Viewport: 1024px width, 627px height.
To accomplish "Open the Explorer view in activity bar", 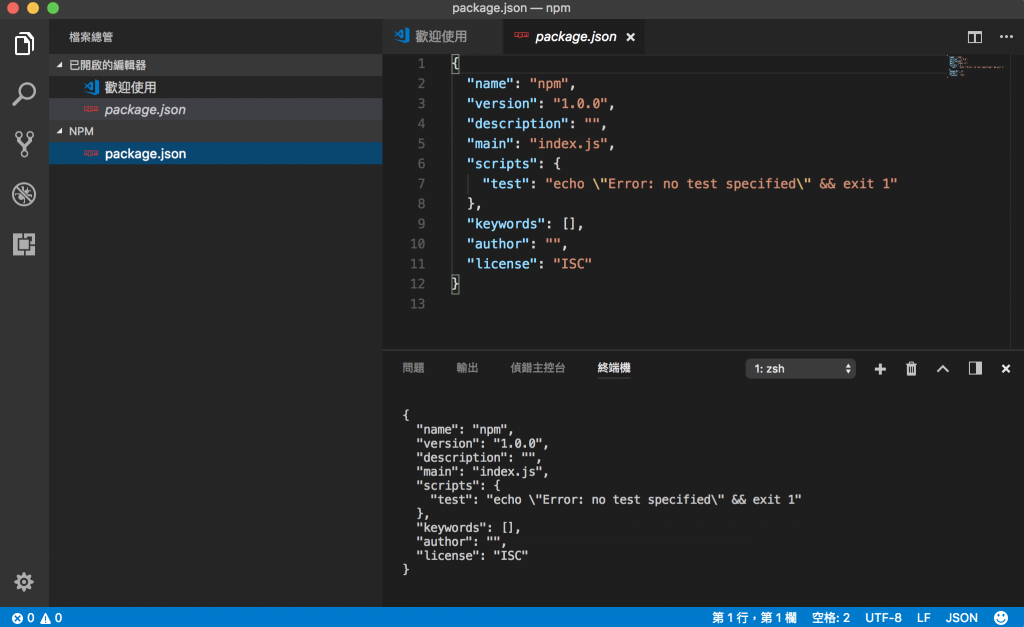I will tap(24, 44).
